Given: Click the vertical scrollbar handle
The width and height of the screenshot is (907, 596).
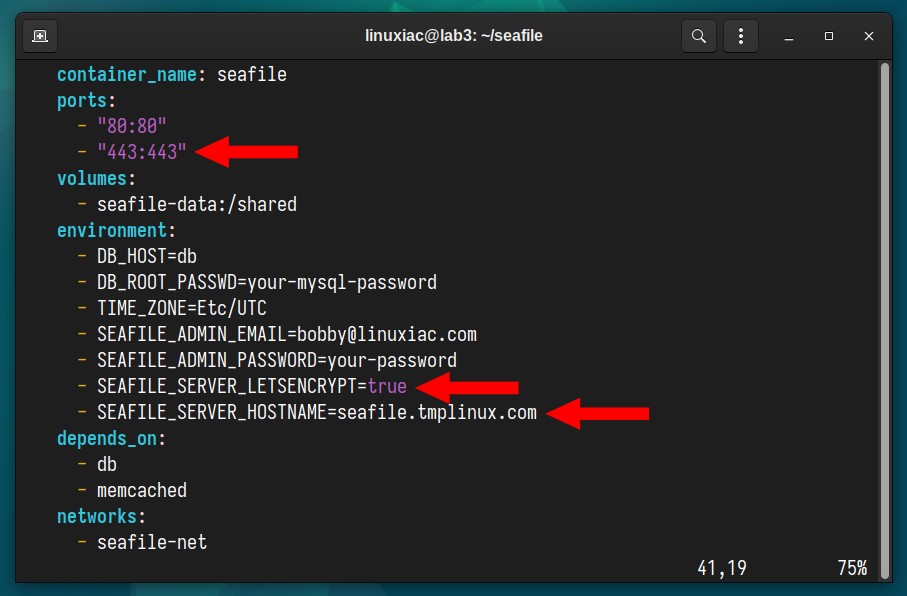Looking at the screenshot, I should 884,320.
